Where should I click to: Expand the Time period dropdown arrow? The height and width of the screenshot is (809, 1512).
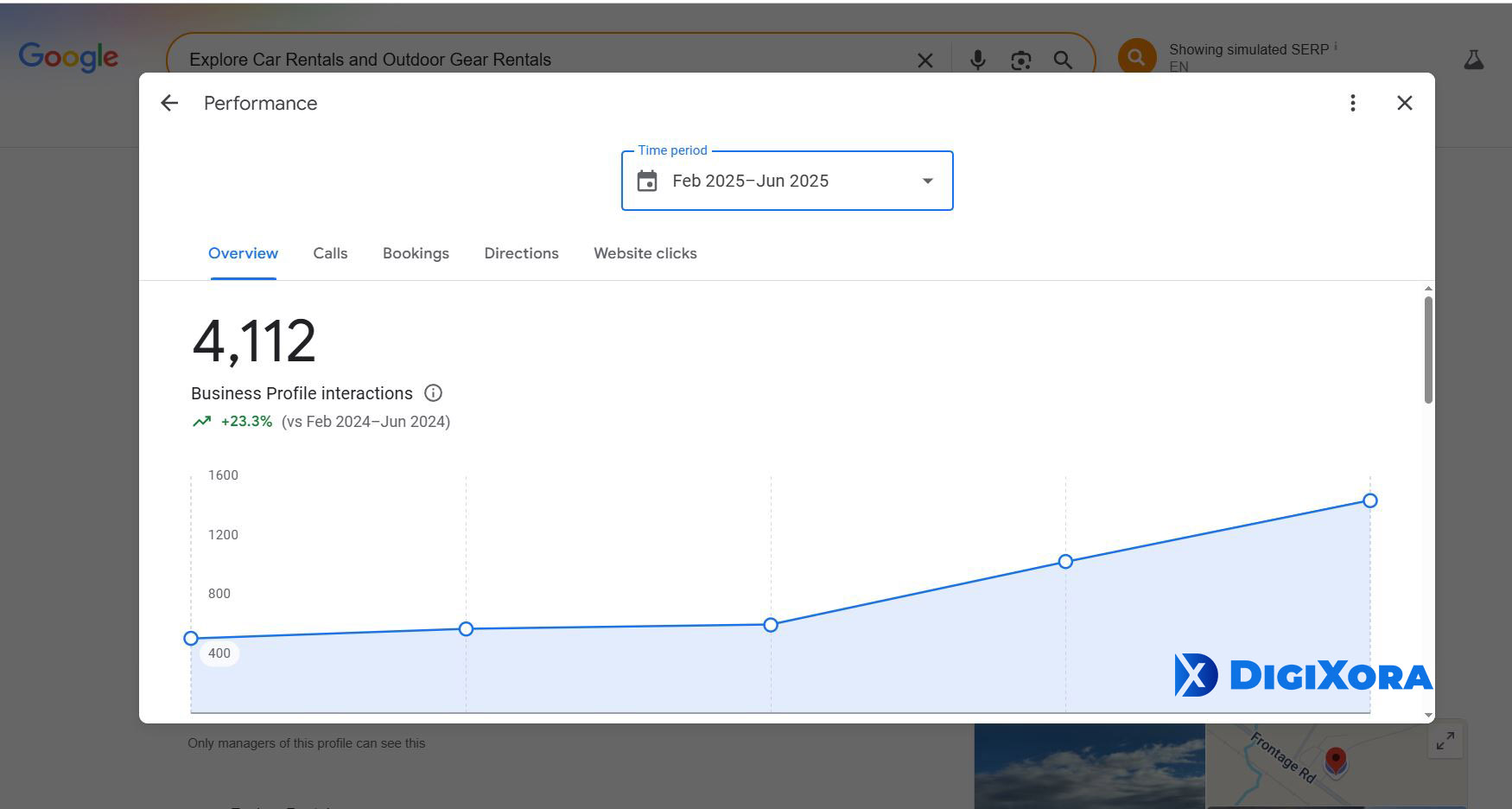[x=927, y=181]
